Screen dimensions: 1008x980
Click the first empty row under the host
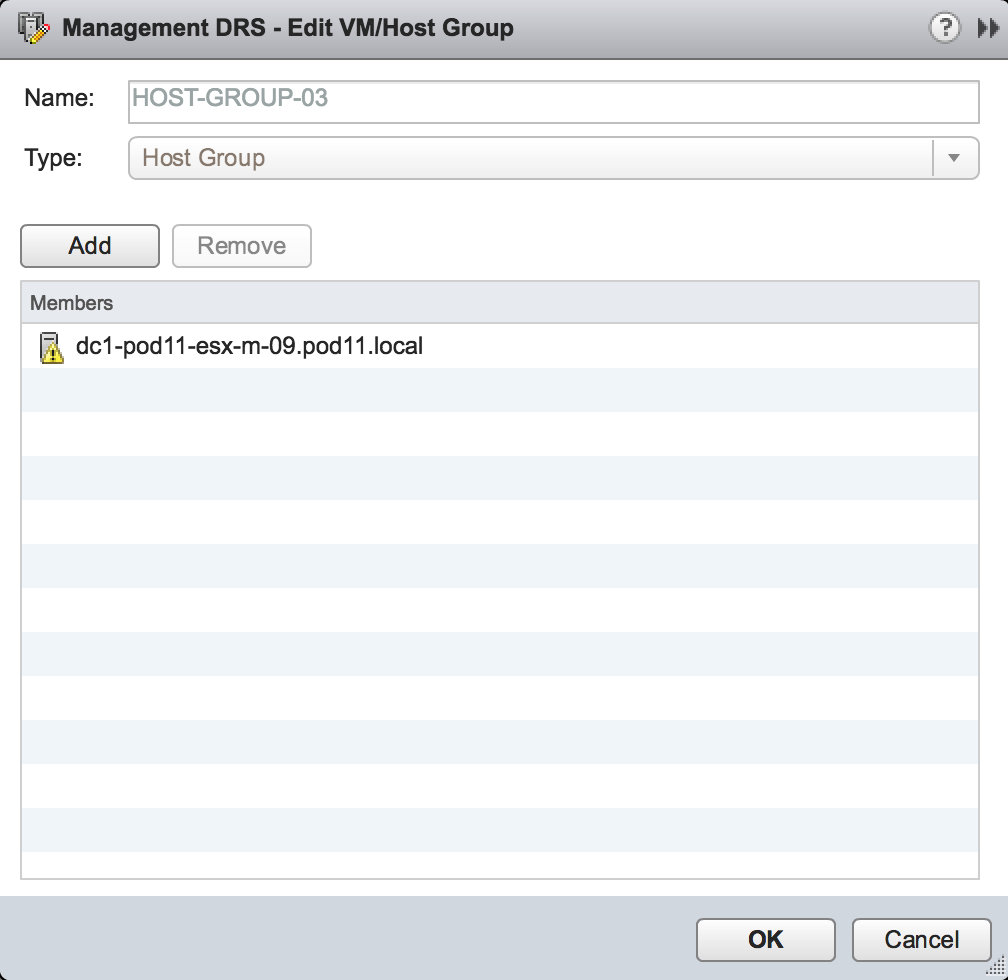coord(498,390)
